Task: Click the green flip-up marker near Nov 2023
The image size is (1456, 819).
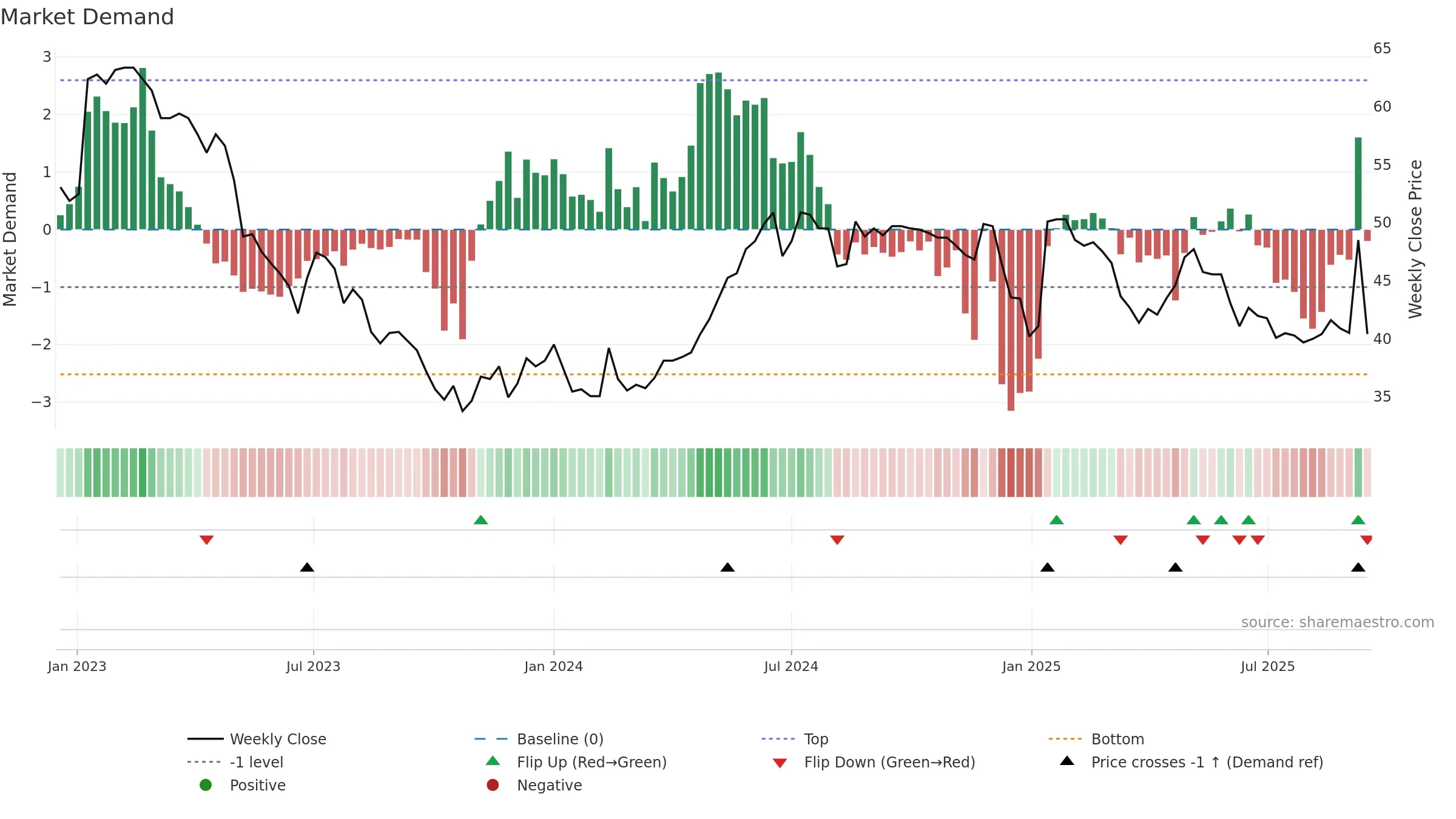Action: click(480, 520)
